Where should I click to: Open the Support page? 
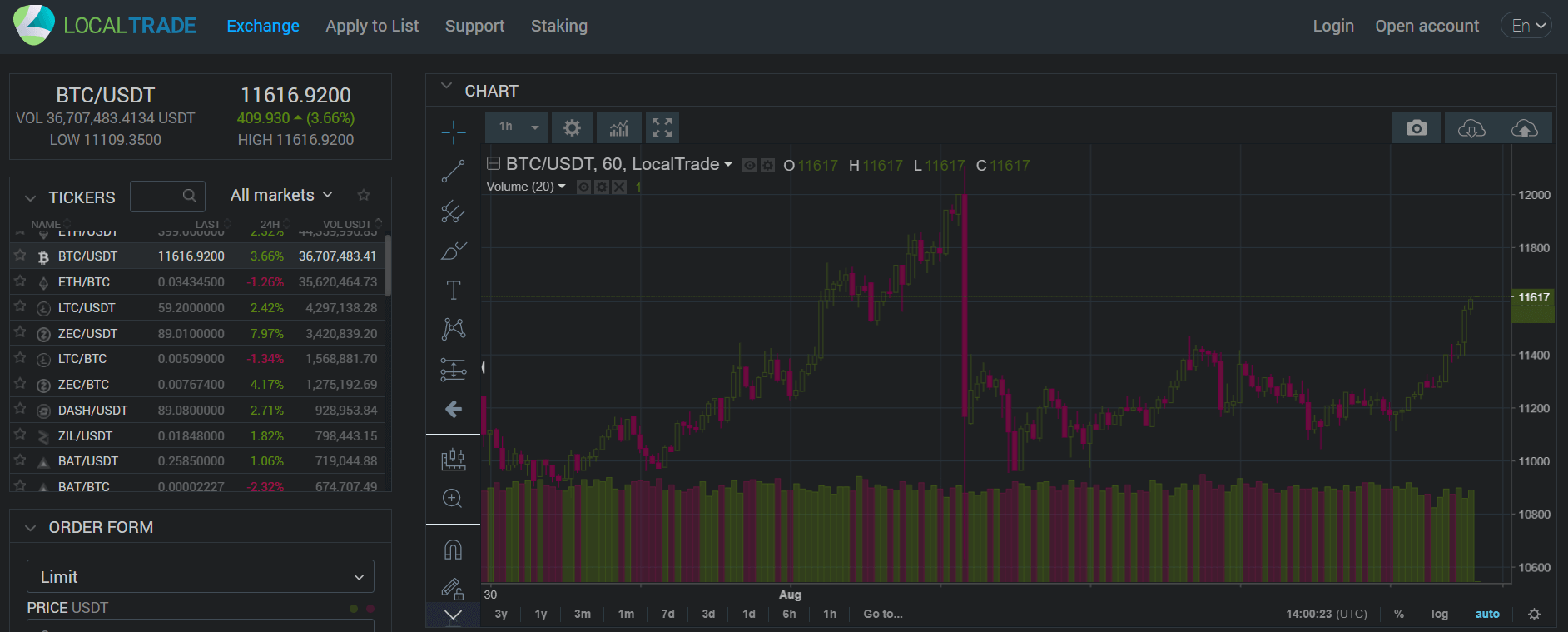click(x=474, y=26)
